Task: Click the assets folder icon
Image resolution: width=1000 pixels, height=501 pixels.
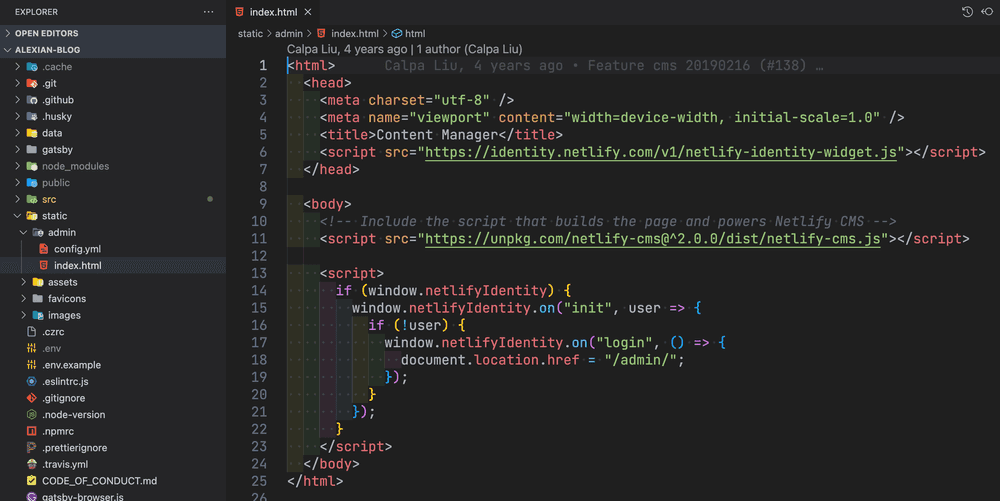Action: (38, 282)
